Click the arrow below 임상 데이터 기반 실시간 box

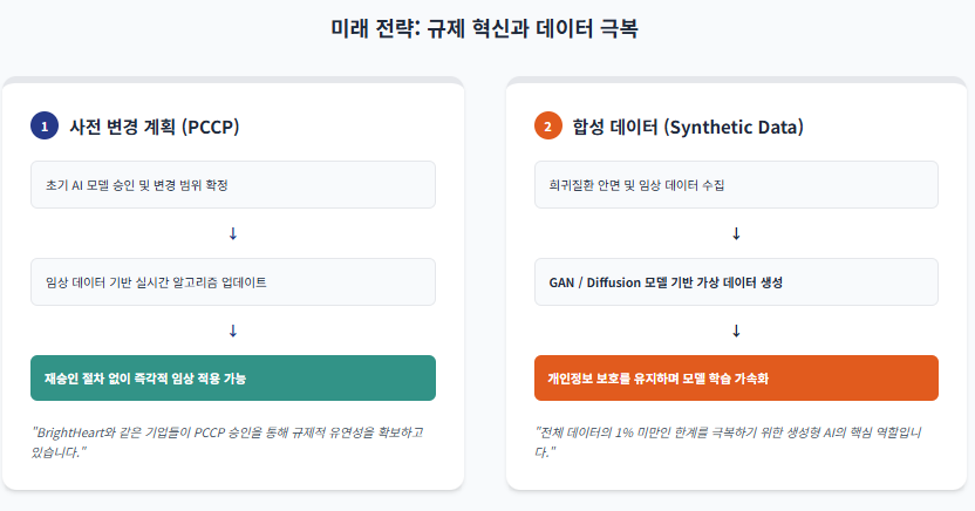(x=233, y=331)
